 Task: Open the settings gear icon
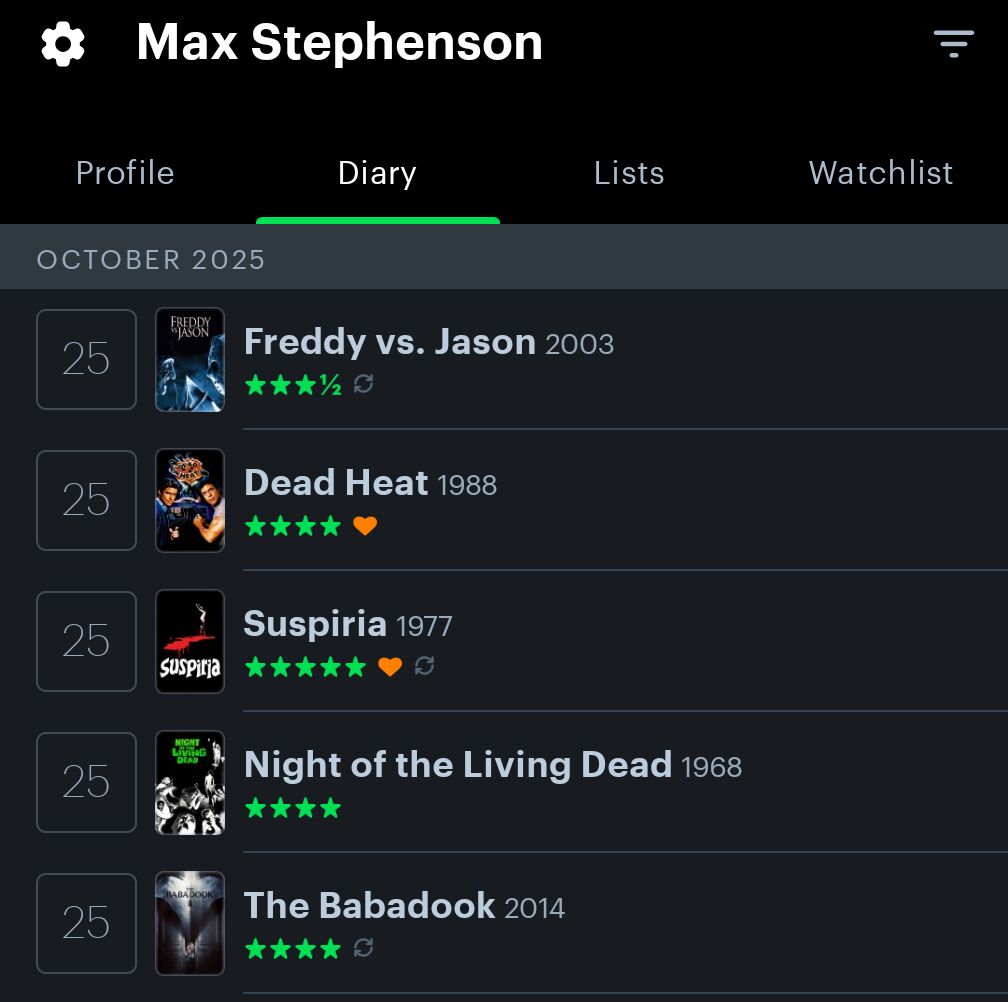(63, 44)
